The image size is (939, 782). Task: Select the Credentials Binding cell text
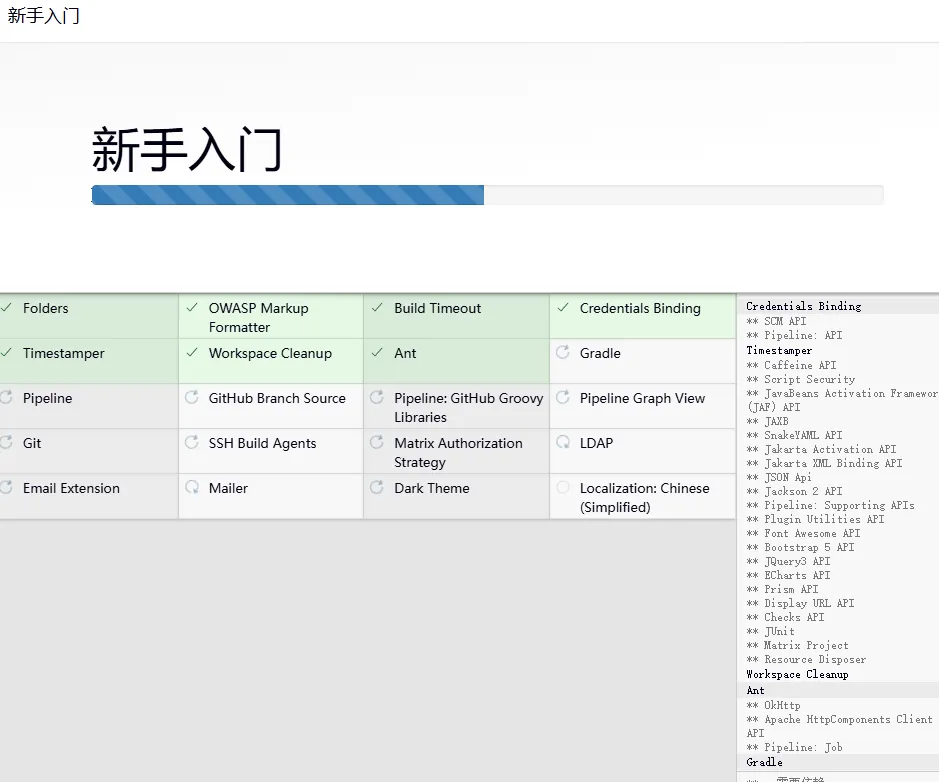pyautogui.click(x=640, y=308)
